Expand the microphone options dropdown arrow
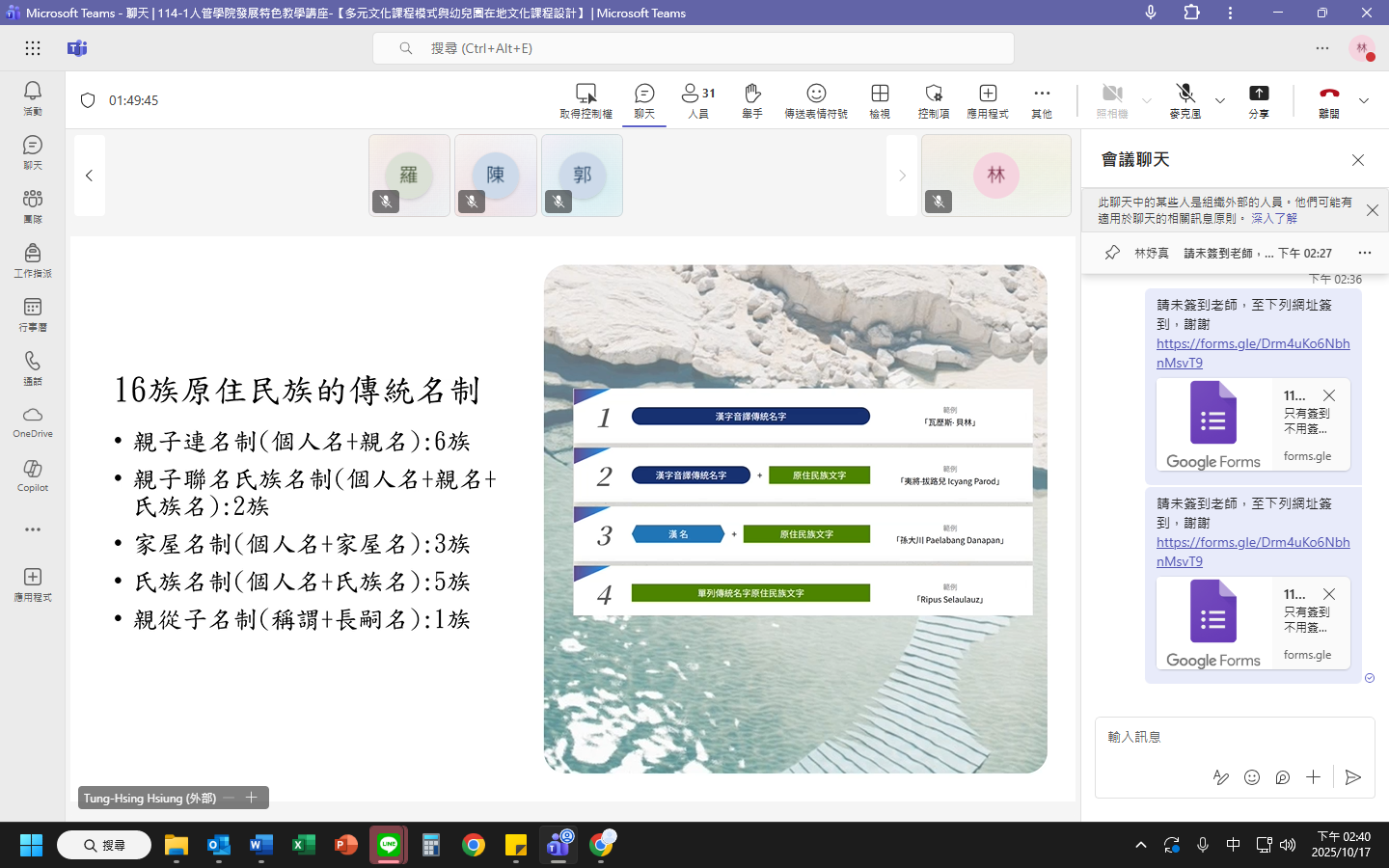Image resolution: width=1389 pixels, height=868 pixels. pyautogui.click(x=1220, y=100)
